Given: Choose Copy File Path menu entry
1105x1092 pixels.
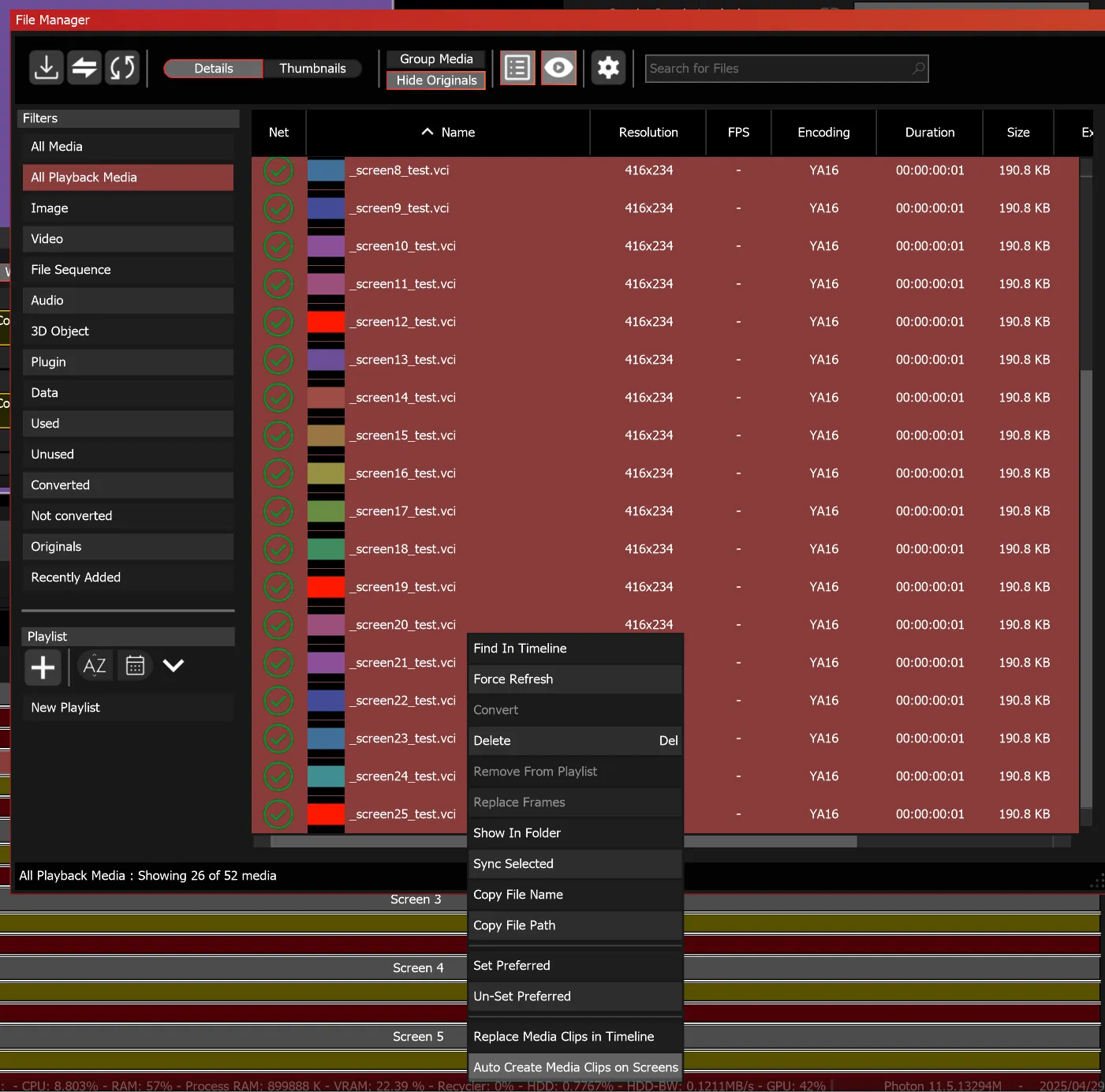Looking at the screenshot, I should pos(575,926).
